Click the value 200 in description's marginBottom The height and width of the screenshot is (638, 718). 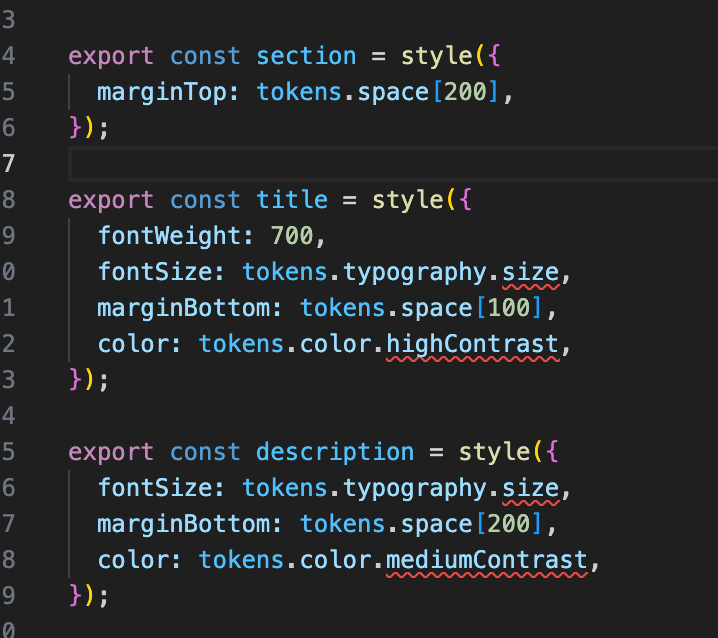coord(508,523)
